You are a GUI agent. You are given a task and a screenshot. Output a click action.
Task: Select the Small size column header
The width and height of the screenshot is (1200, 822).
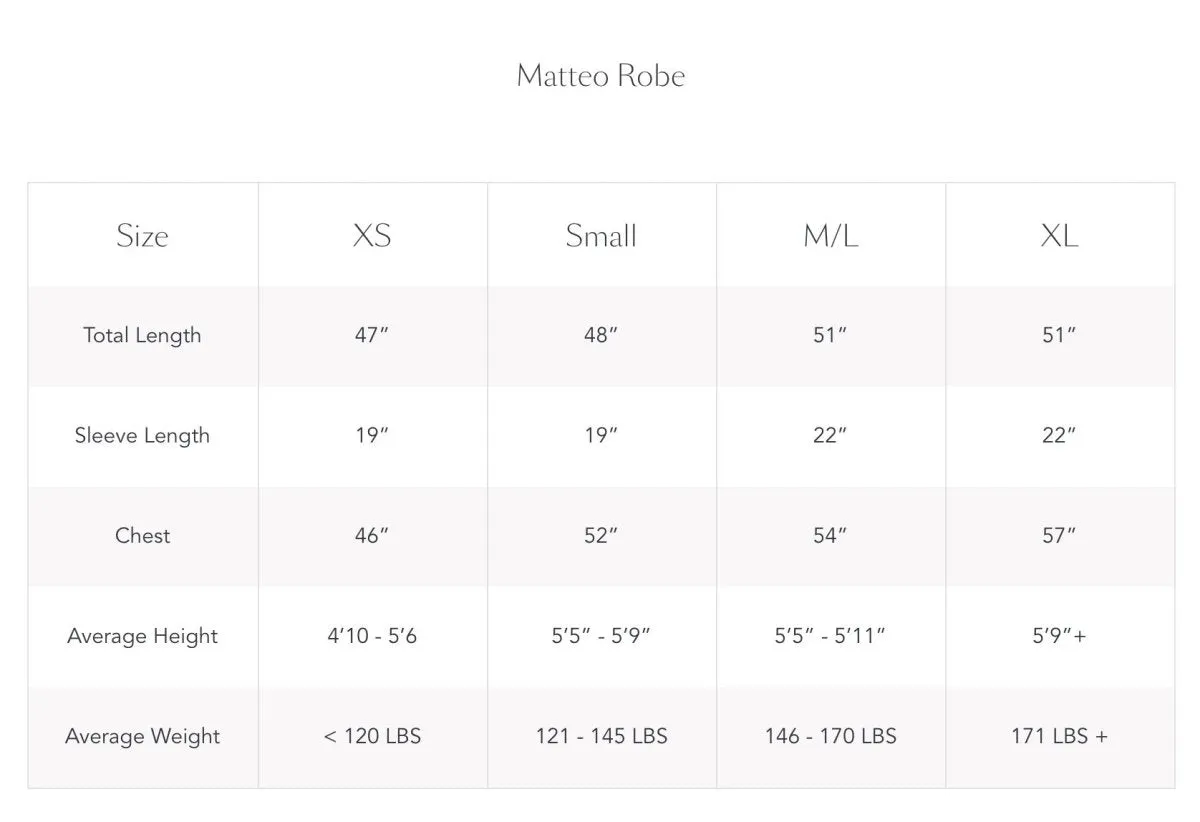click(601, 236)
